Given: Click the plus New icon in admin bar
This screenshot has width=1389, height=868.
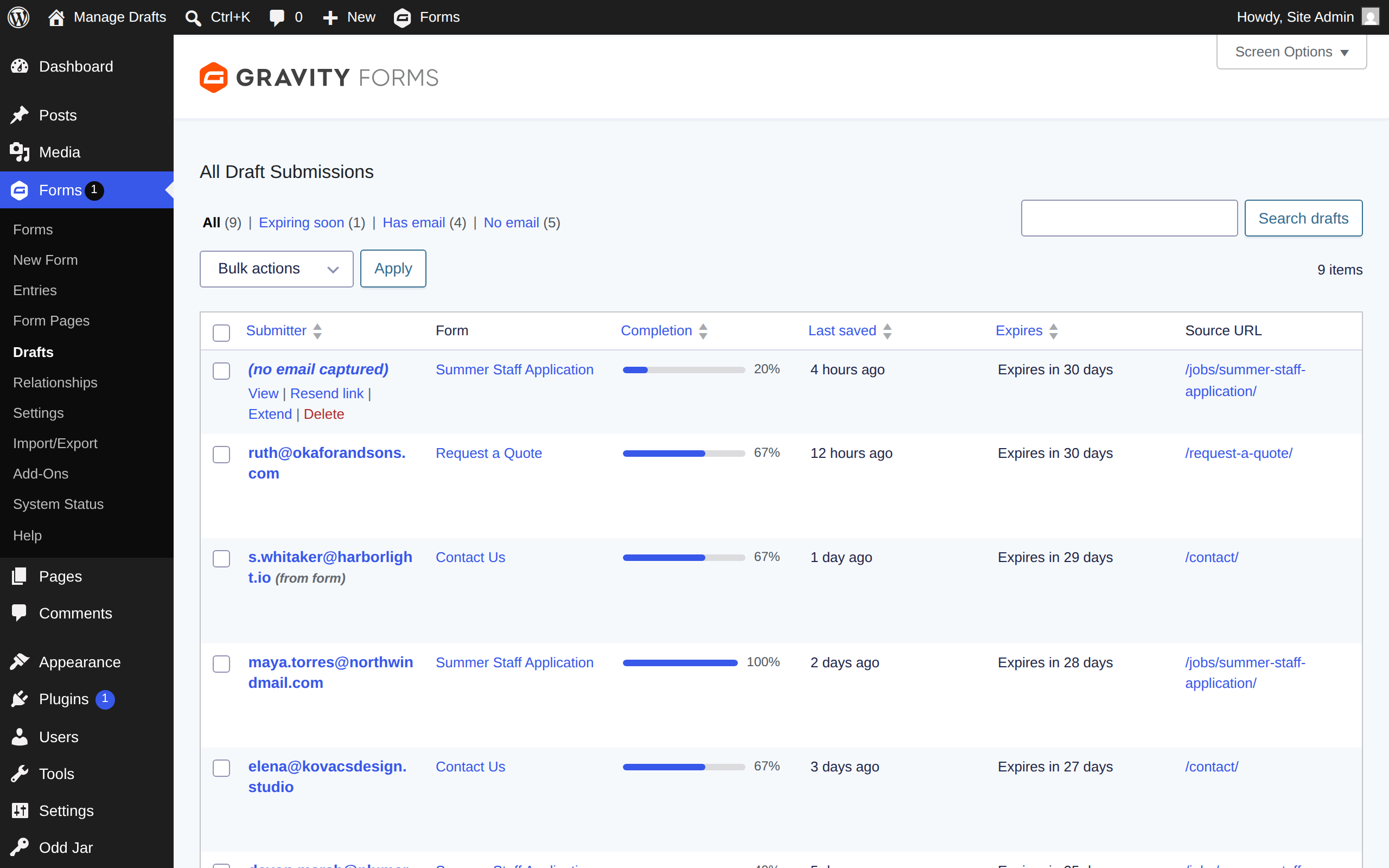Looking at the screenshot, I should [330, 18].
